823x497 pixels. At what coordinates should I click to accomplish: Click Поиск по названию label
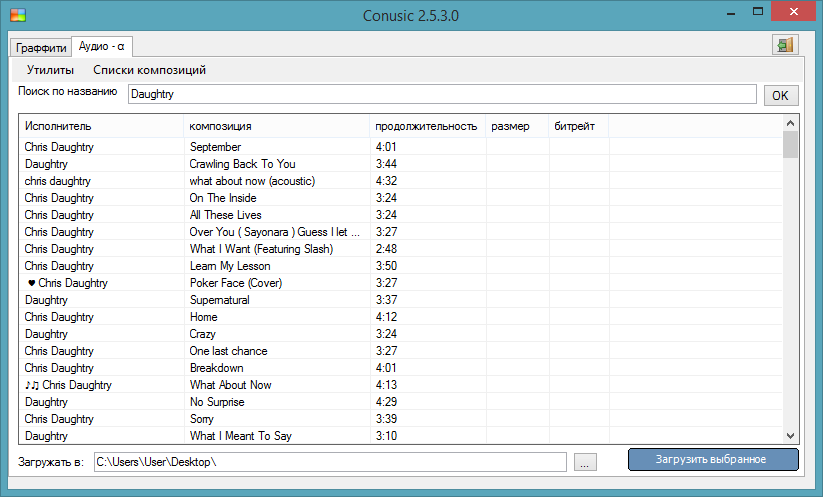point(68,91)
